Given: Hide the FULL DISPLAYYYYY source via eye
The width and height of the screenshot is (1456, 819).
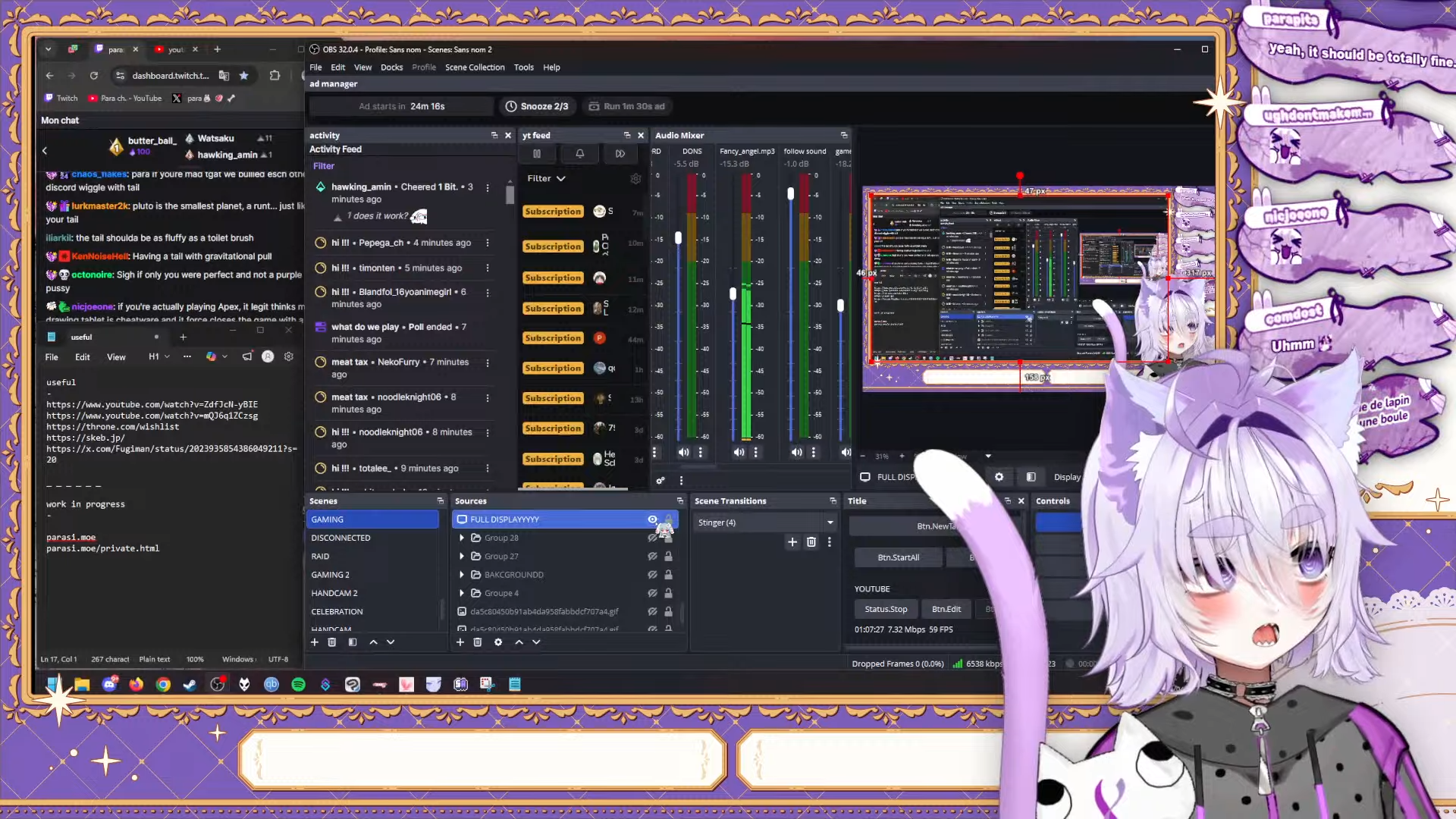Looking at the screenshot, I should [x=652, y=519].
